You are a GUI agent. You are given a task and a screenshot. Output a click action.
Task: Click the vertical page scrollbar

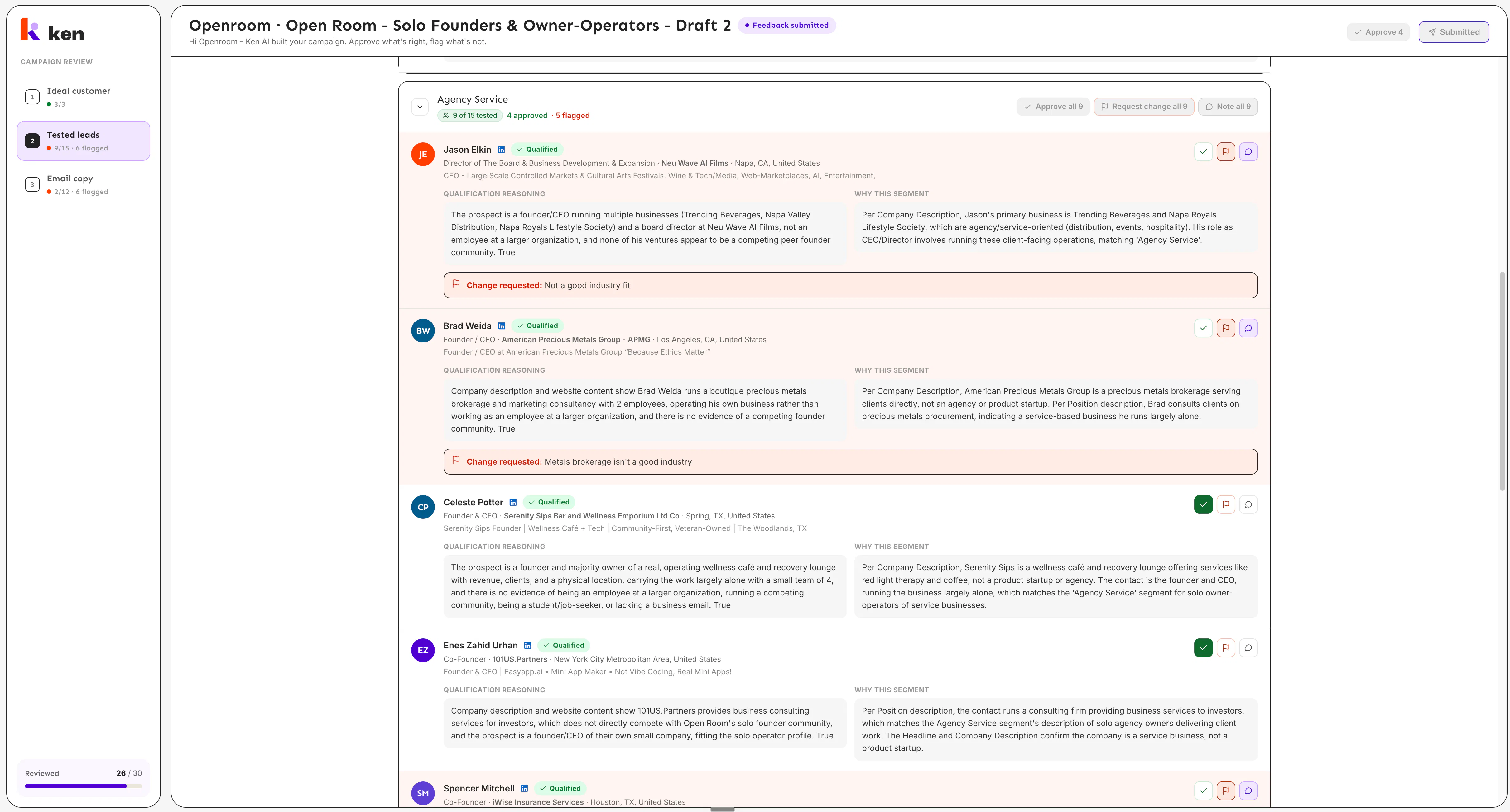pyautogui.click(x=1503, y=381)
